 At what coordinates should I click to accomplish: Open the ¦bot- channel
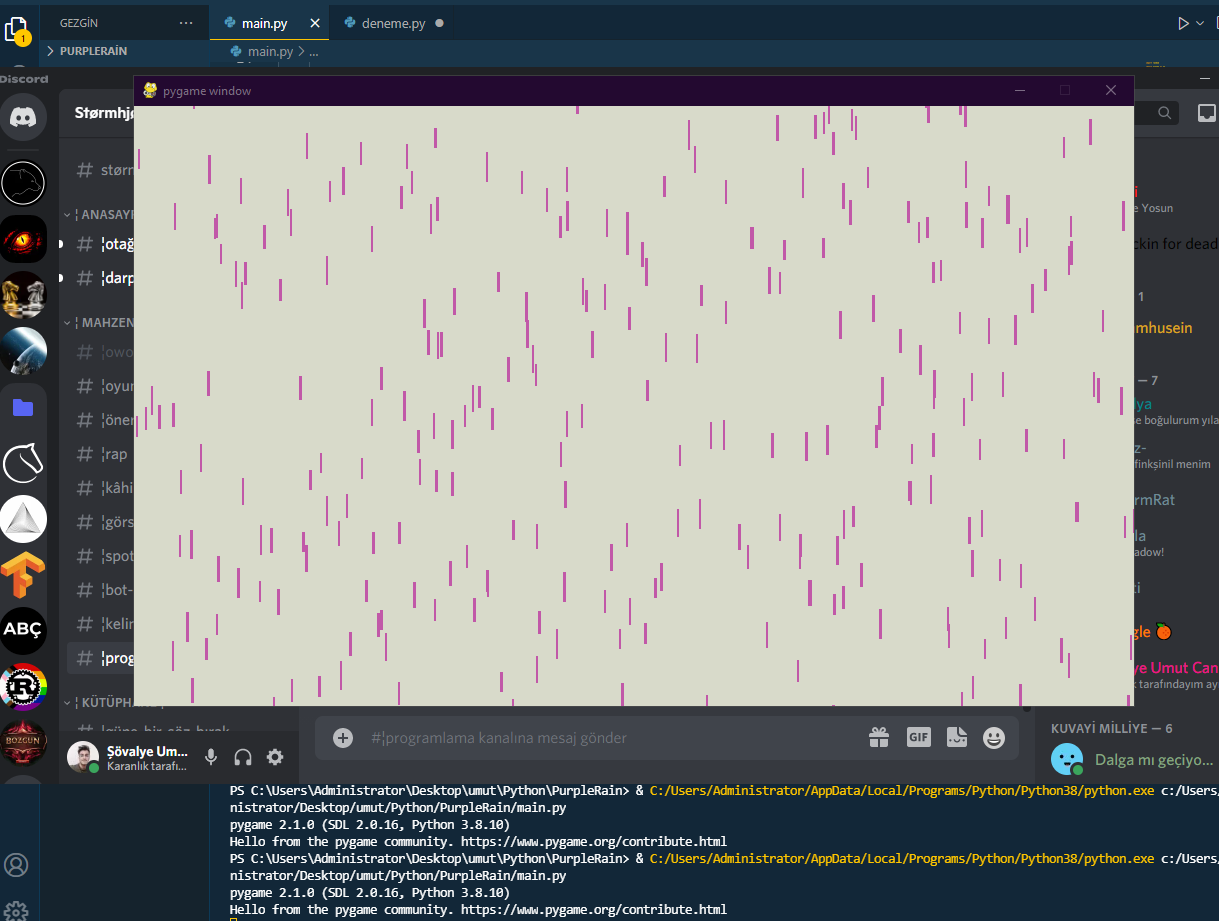(x=101, y=590)
